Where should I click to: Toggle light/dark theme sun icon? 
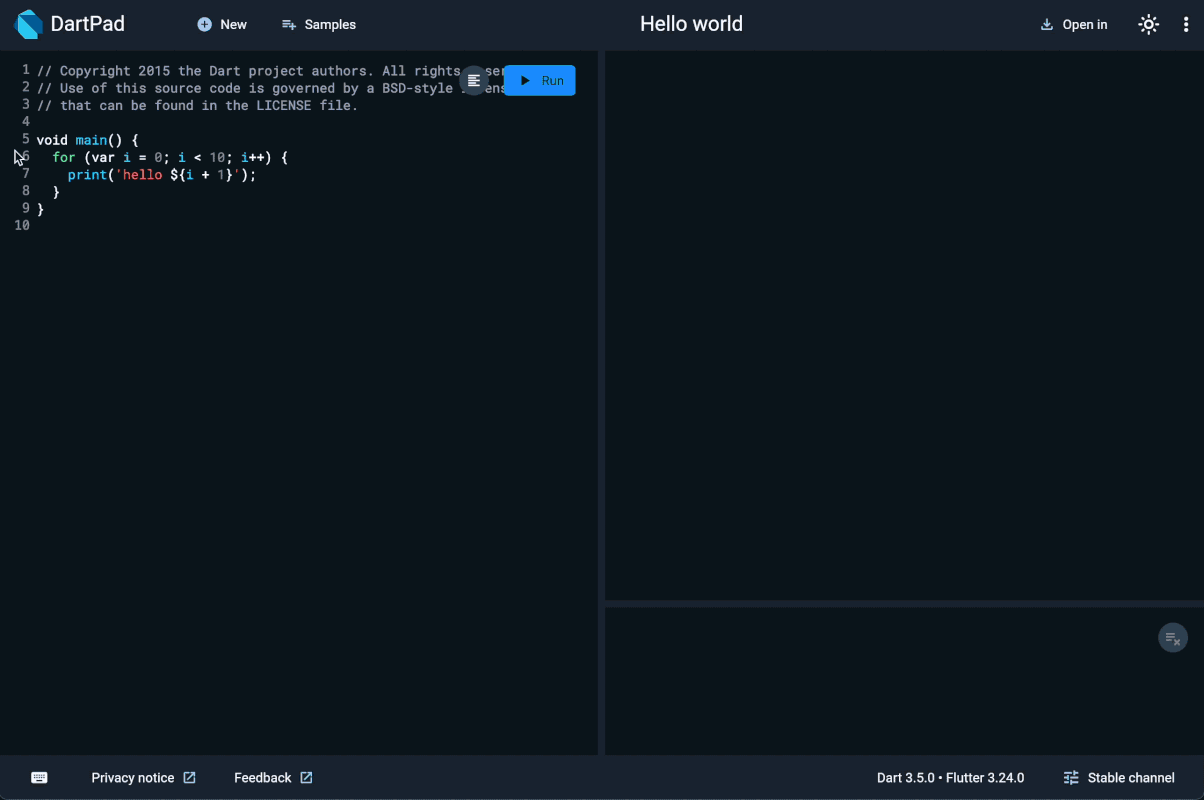point(1148,24)
